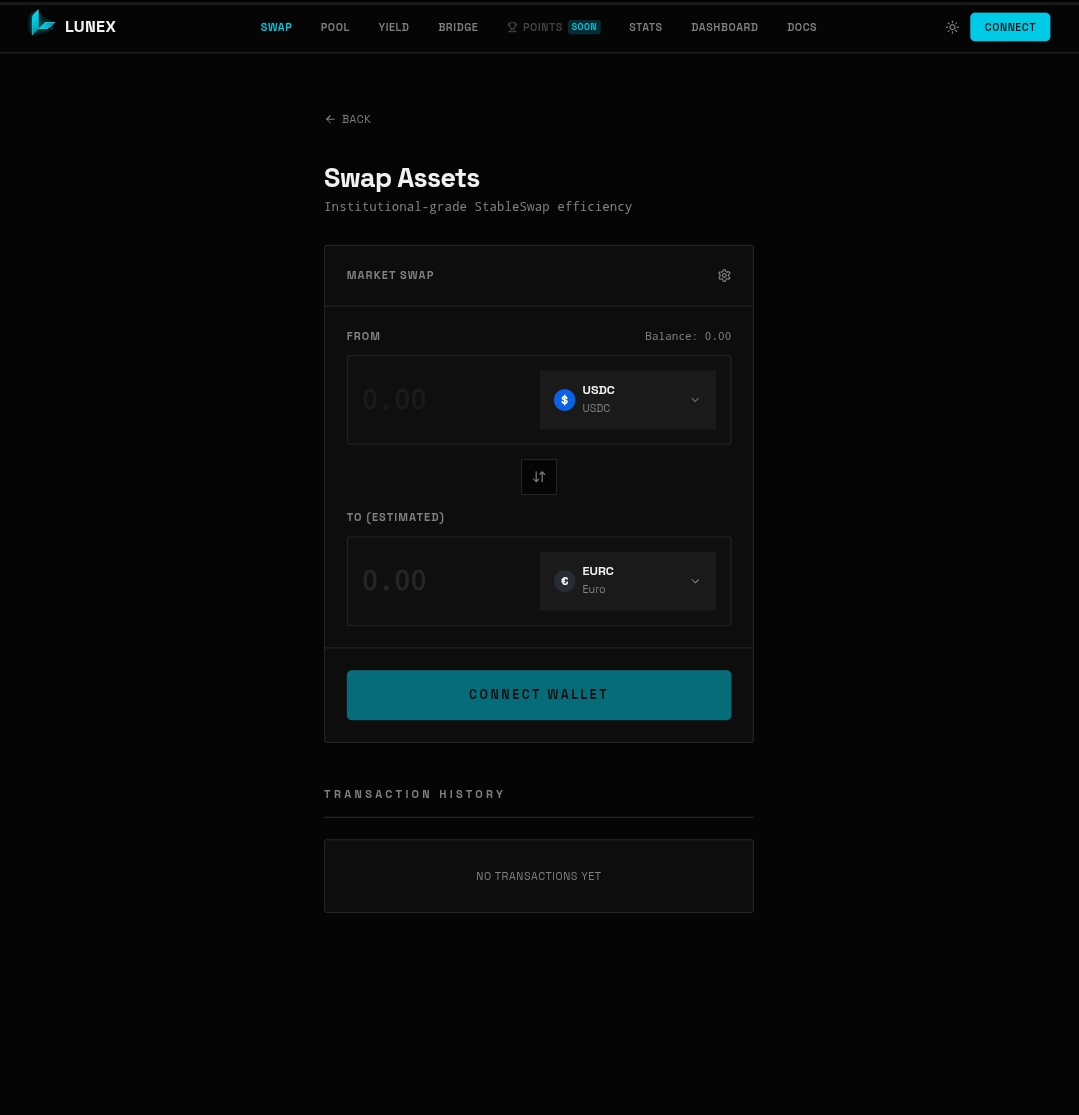Open the Docs link
This screenshot has width=1079, height=1115.
802,27
